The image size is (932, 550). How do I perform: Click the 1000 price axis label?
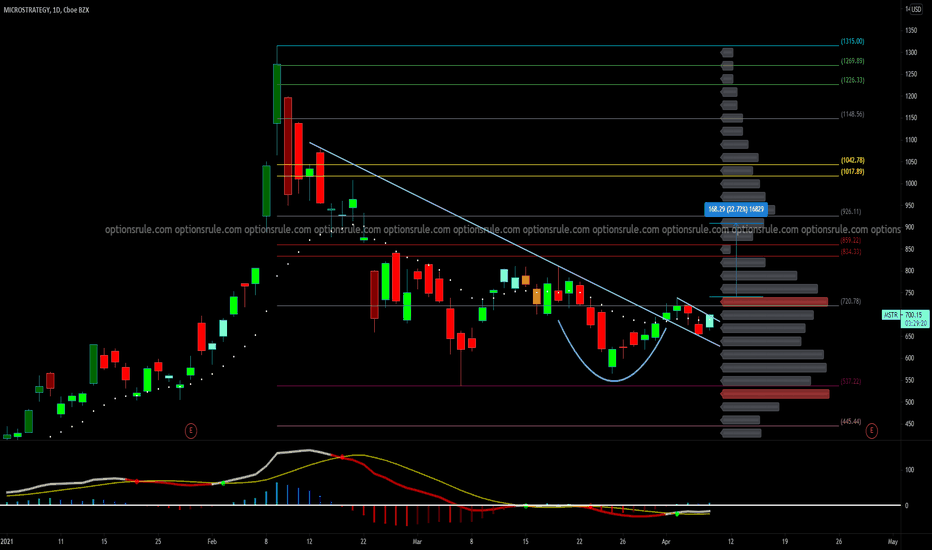(x=911, y=184)
